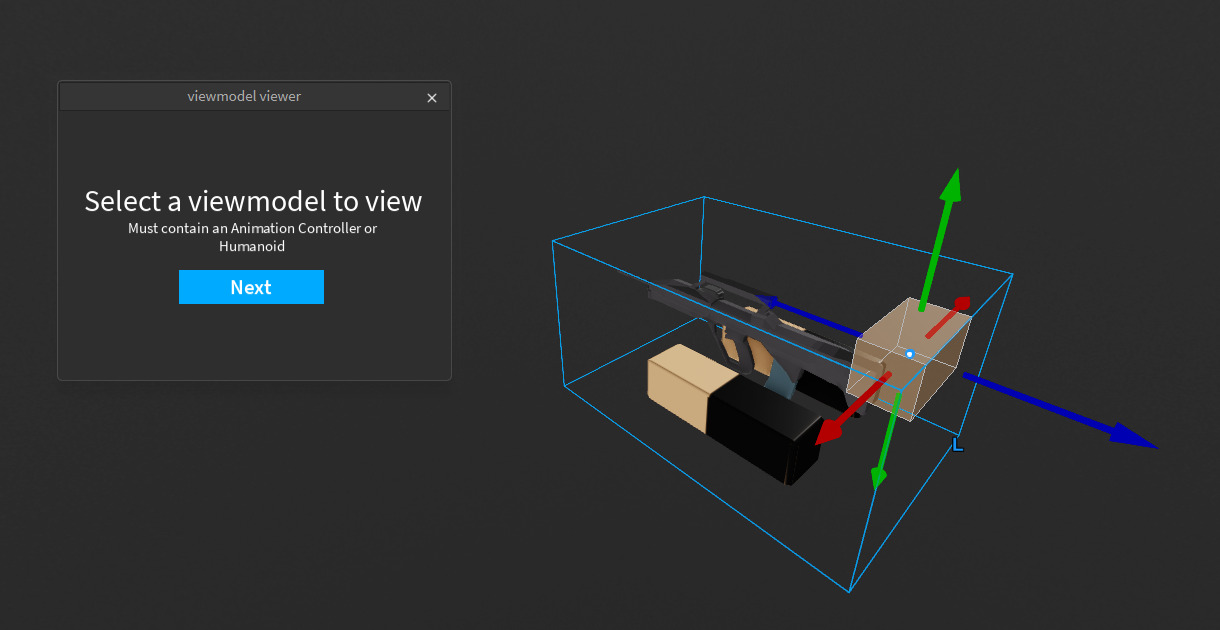This screenshot has height=630, width=1220.
Task: Click the "Must contain an Animation Controller" text
Action: pyautogui.click(x=245, y=228)
